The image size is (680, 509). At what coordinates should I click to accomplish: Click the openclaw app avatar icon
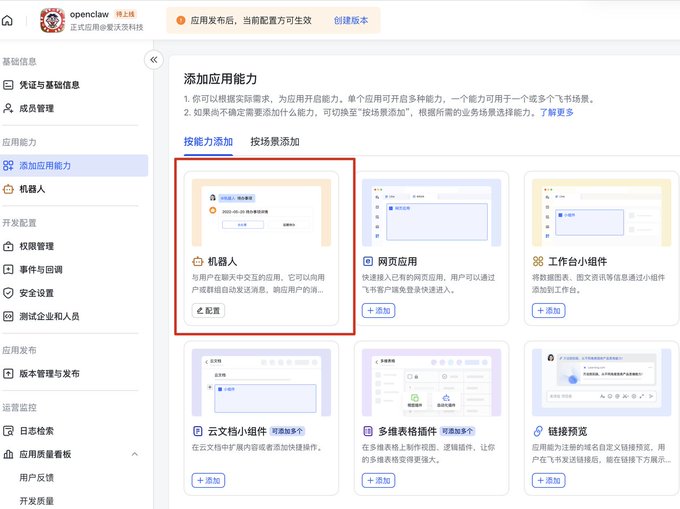coord(52,20)
